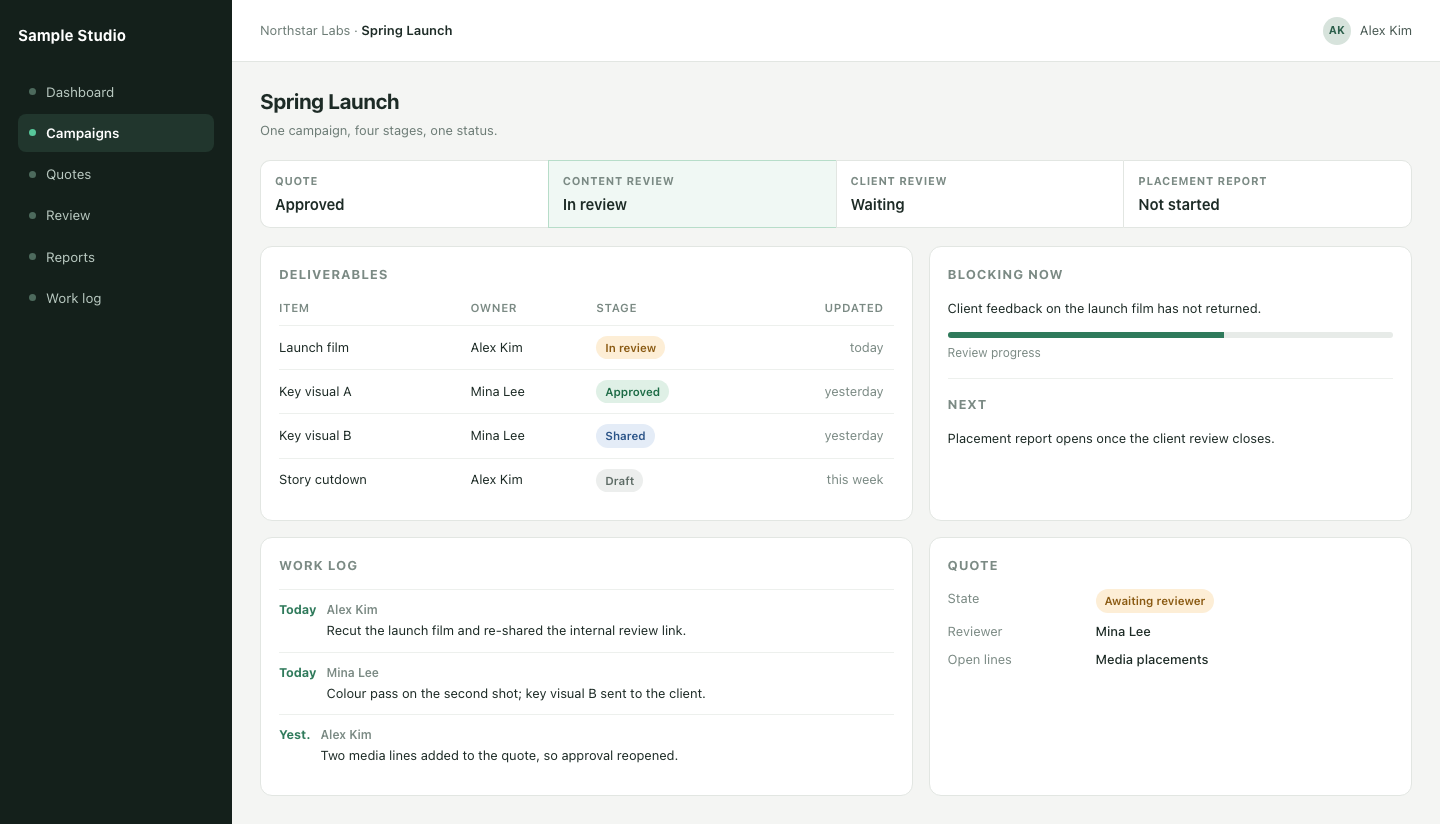The height and width of the screenshot is (824, 1440).
Task: Click the Draft badge for Story cutdown
Action: [x=620, y=480]
